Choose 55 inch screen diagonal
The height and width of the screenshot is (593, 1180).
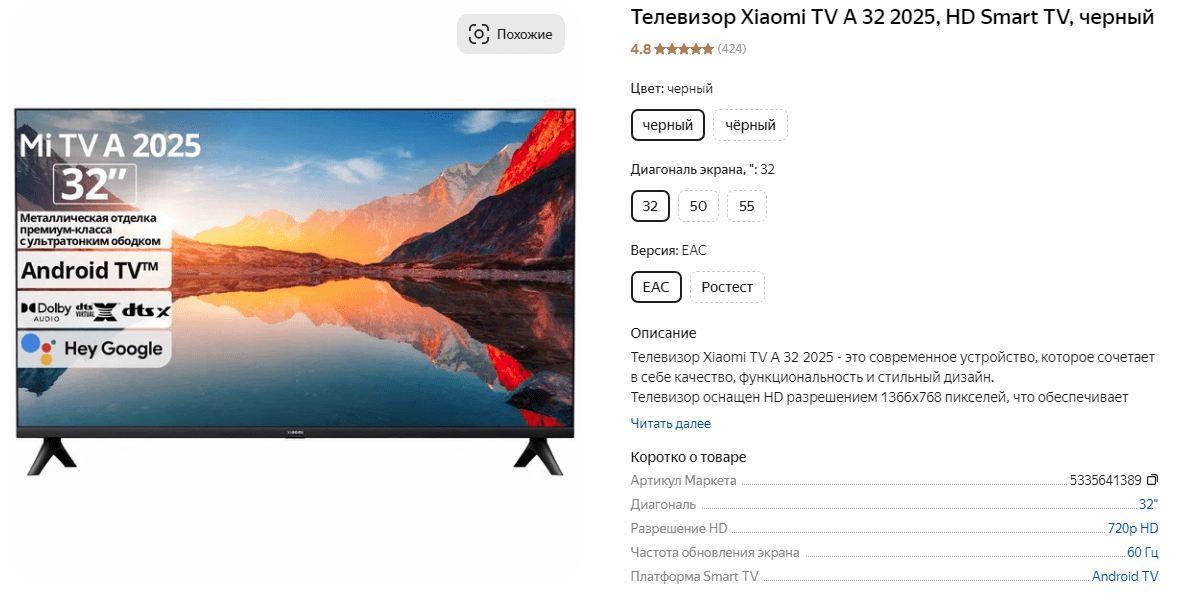pos(747,206)
